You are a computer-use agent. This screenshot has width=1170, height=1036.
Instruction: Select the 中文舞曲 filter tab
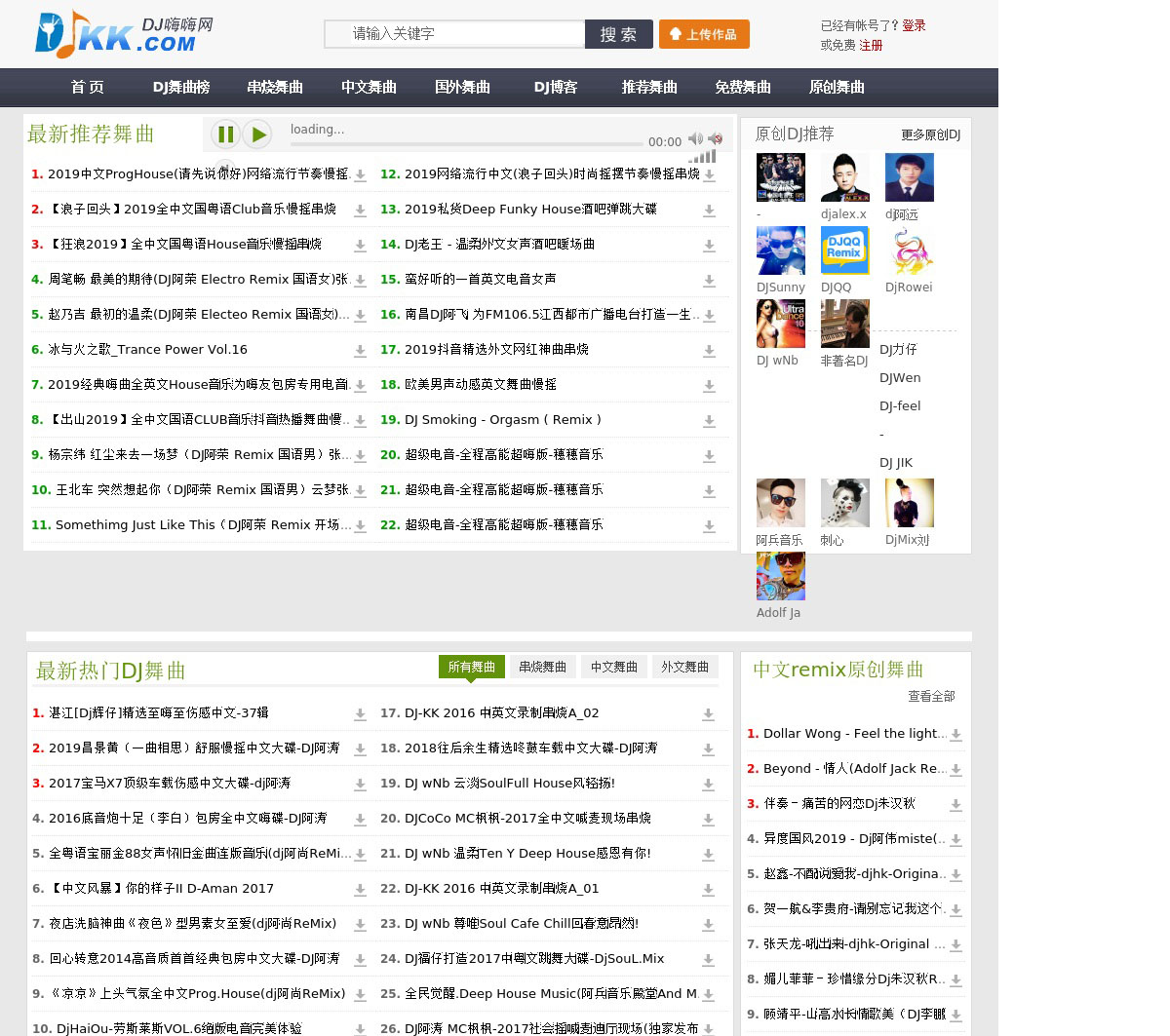tap(614, 667)
